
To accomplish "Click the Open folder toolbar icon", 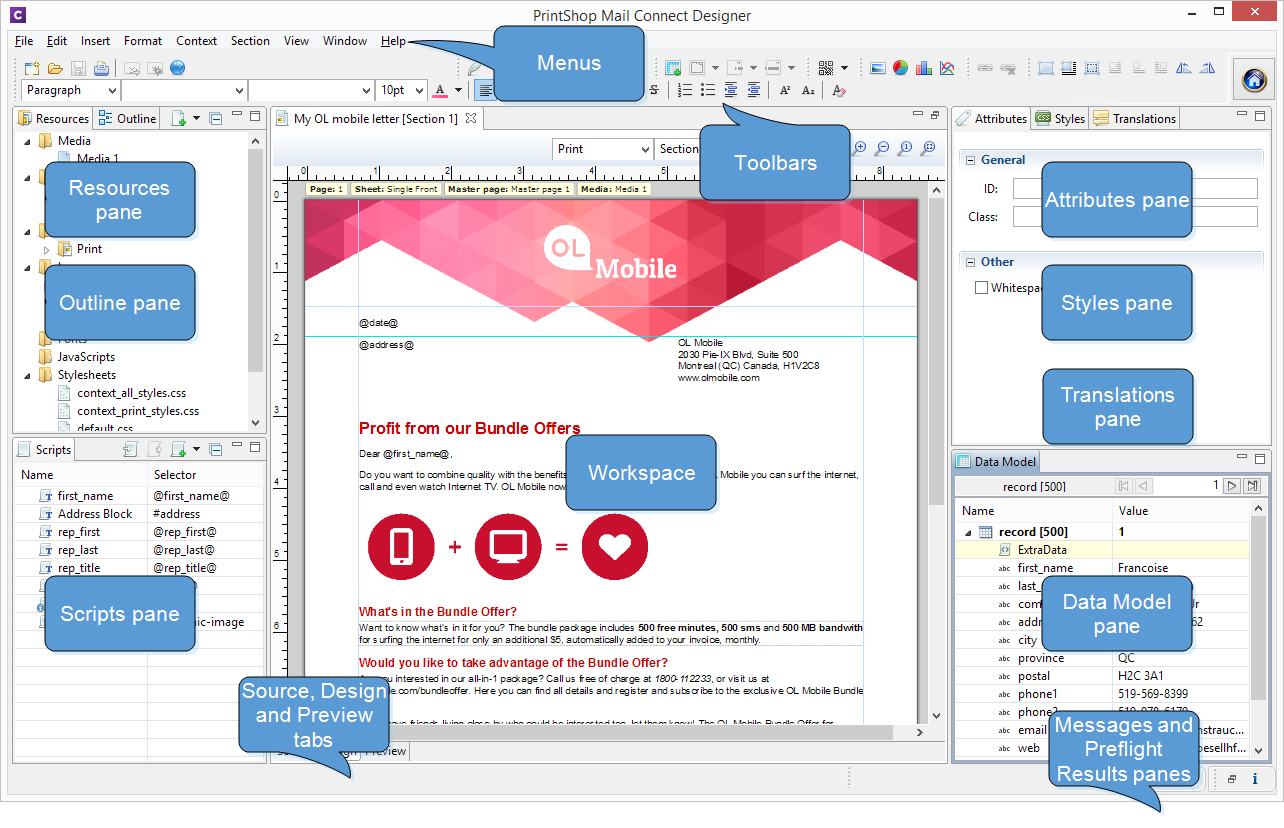I will pos(55,68).
